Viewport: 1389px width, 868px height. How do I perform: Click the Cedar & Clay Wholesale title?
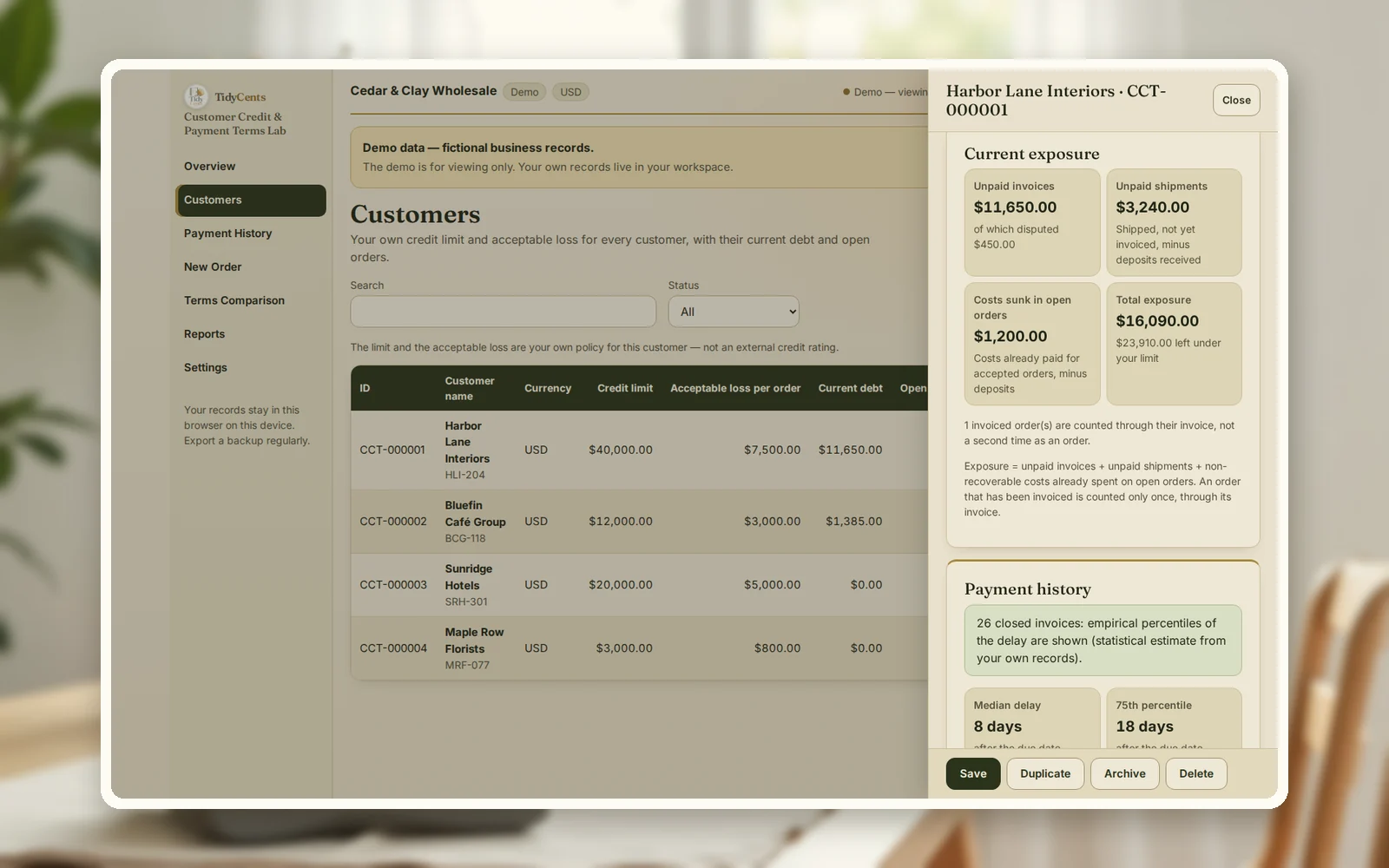point(424,91)
